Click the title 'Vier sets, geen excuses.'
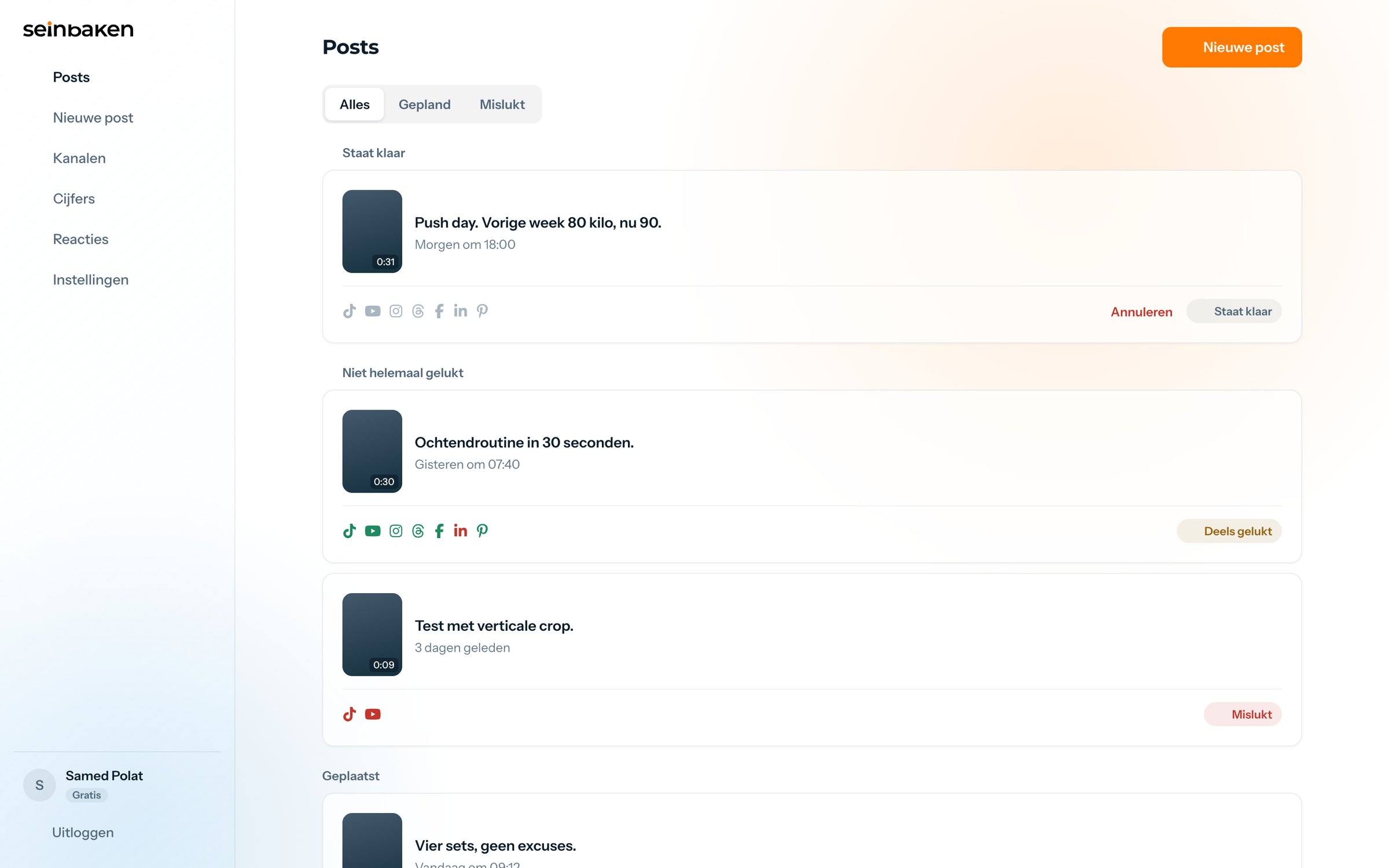 (495, 845)
